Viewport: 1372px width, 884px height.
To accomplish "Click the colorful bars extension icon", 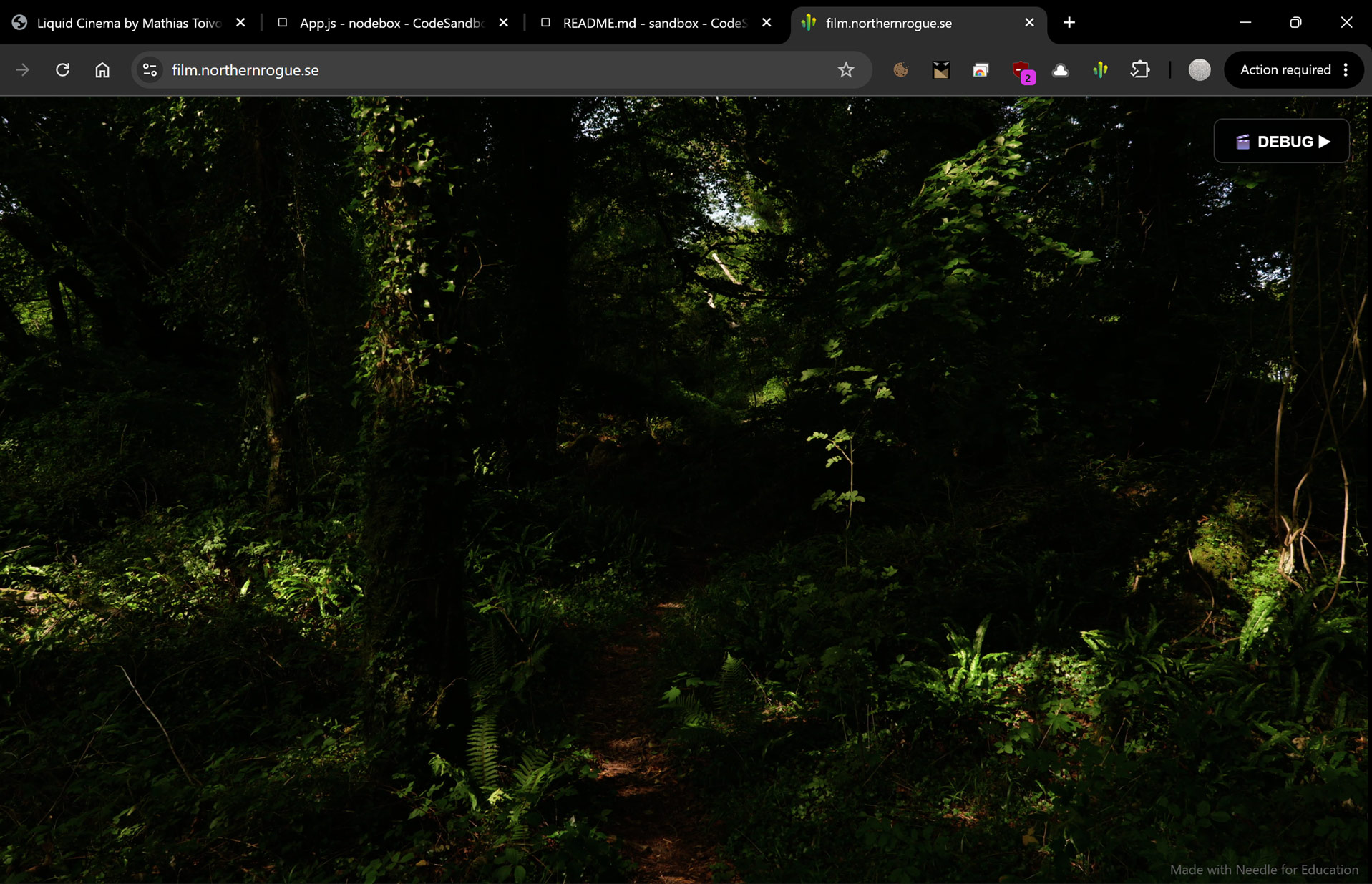I will [1100, 69].
